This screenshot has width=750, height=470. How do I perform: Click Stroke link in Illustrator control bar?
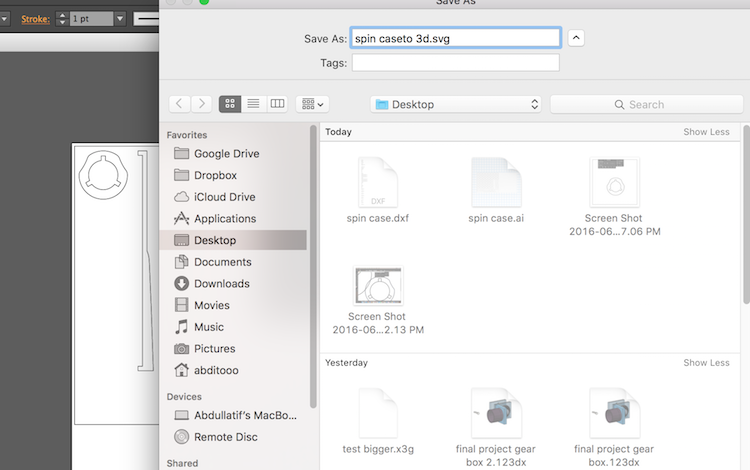click(35, 19)
